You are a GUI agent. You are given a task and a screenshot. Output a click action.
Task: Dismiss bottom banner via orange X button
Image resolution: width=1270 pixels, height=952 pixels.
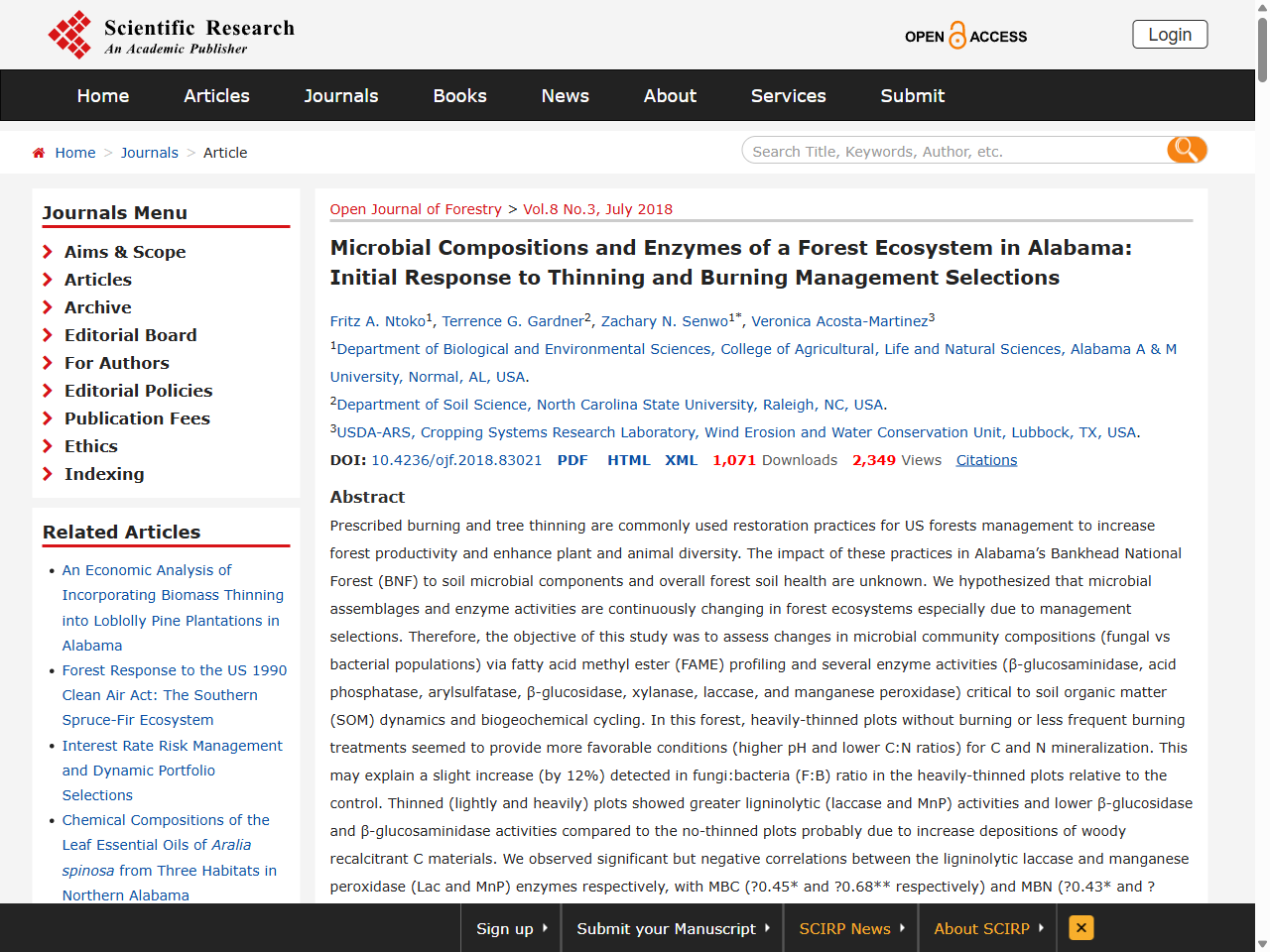coord(1079,928)
